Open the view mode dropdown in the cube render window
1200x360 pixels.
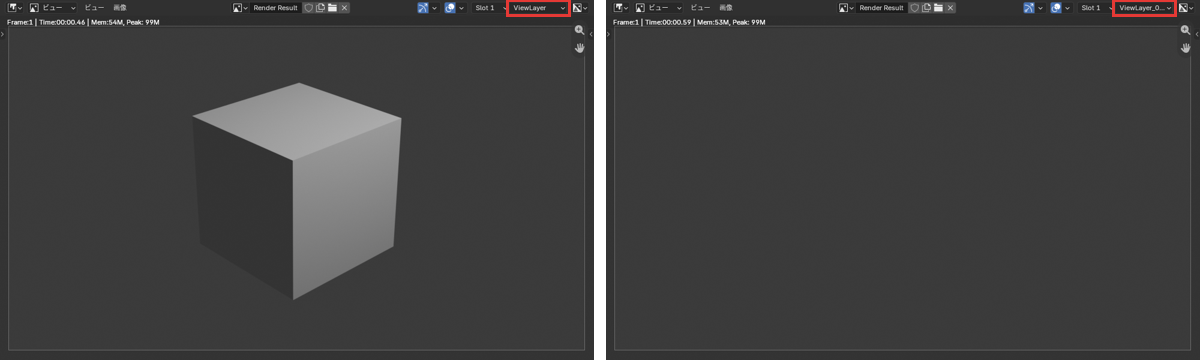(x=52, y=8)
